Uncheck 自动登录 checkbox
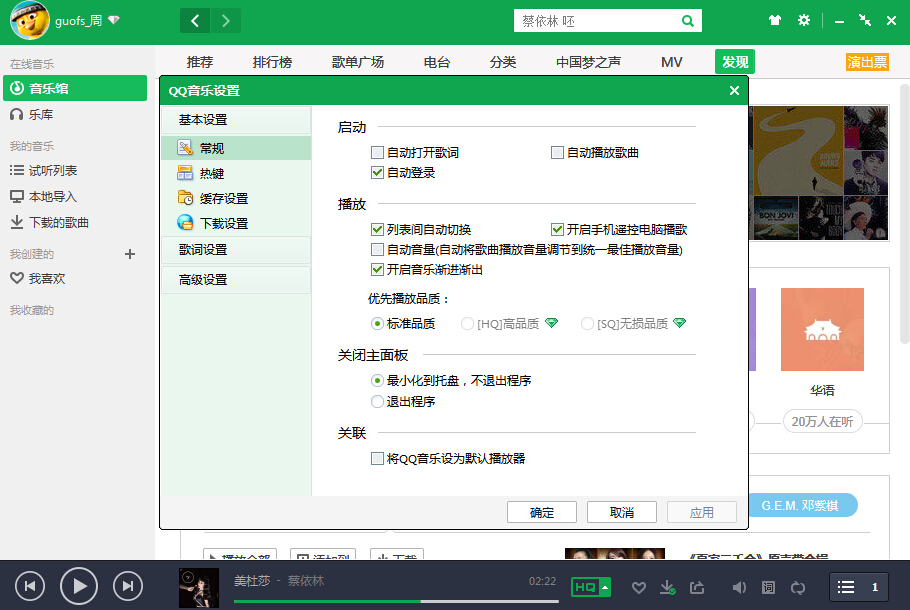The height and width of the screenshot is (610, 910). (x=377, y=172)
